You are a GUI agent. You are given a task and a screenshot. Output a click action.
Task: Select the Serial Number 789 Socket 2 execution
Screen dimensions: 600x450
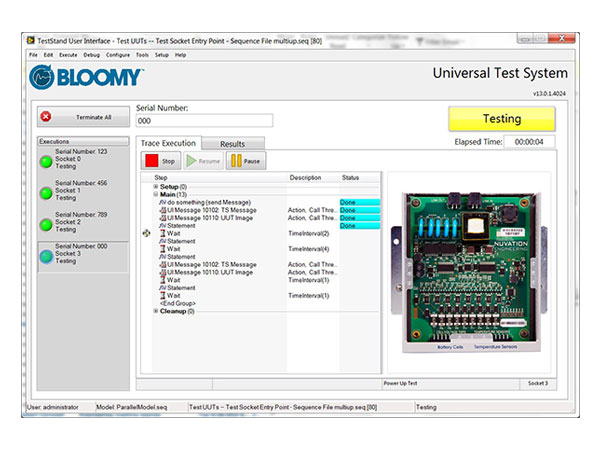[x=83, y=222]
